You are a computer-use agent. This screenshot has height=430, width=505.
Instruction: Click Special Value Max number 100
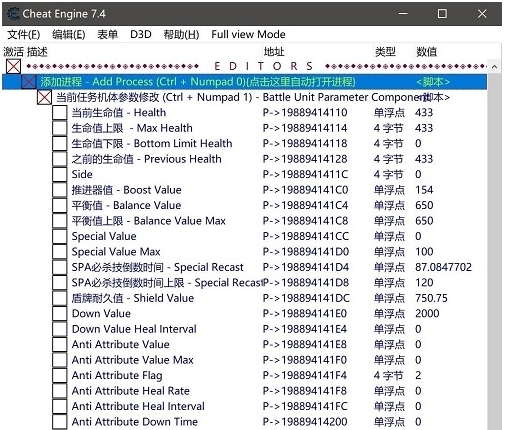point(424,252)
